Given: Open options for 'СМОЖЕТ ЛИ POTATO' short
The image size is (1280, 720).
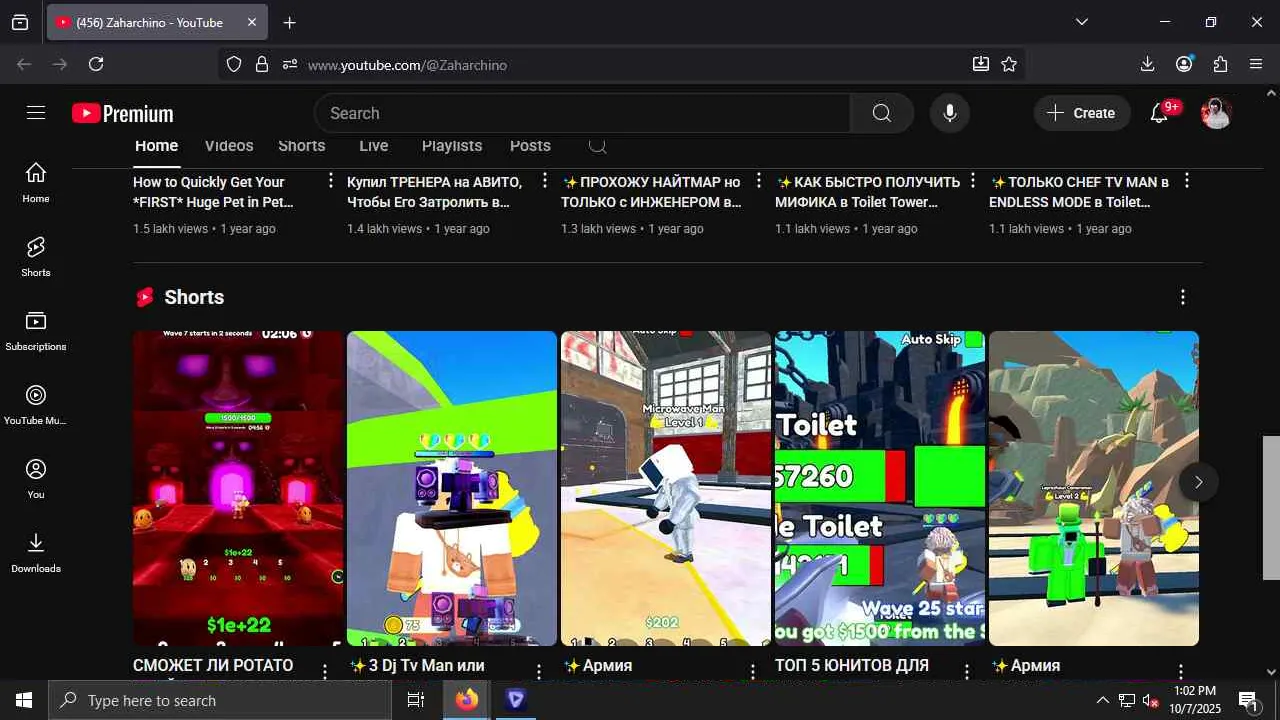Looking at the screenshot, I should pyautogui.click(x=325, y=671).
